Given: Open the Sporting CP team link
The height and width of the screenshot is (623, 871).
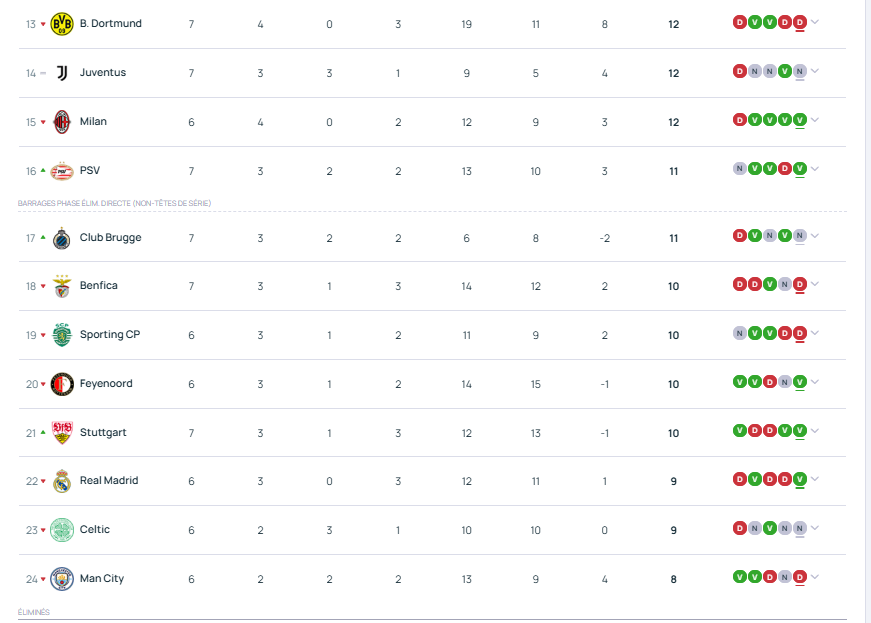Looking at the screenshot, I should pyautogui.click(x=109, y=335).
